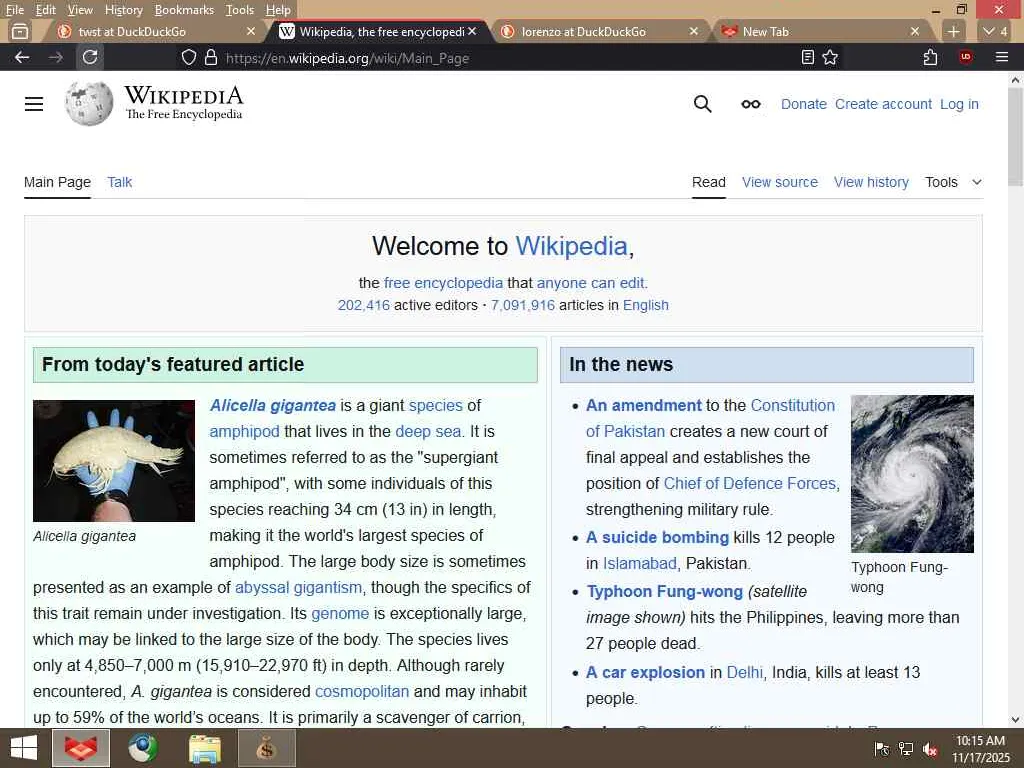Image resolution: width=1024 pixels, height=768 pixels.
Task: Open the Action Center flag tray icon
Action: [881, 749]
